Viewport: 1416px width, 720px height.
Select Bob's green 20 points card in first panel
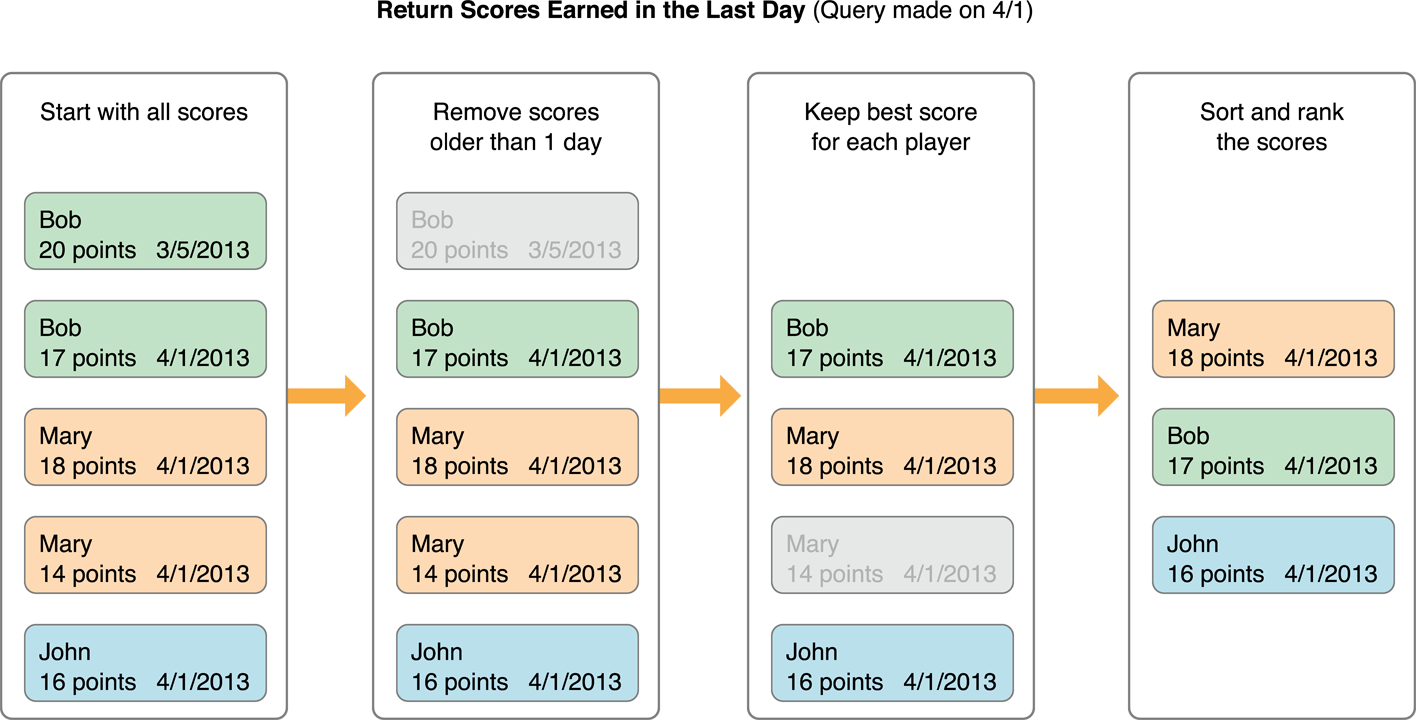146,231
